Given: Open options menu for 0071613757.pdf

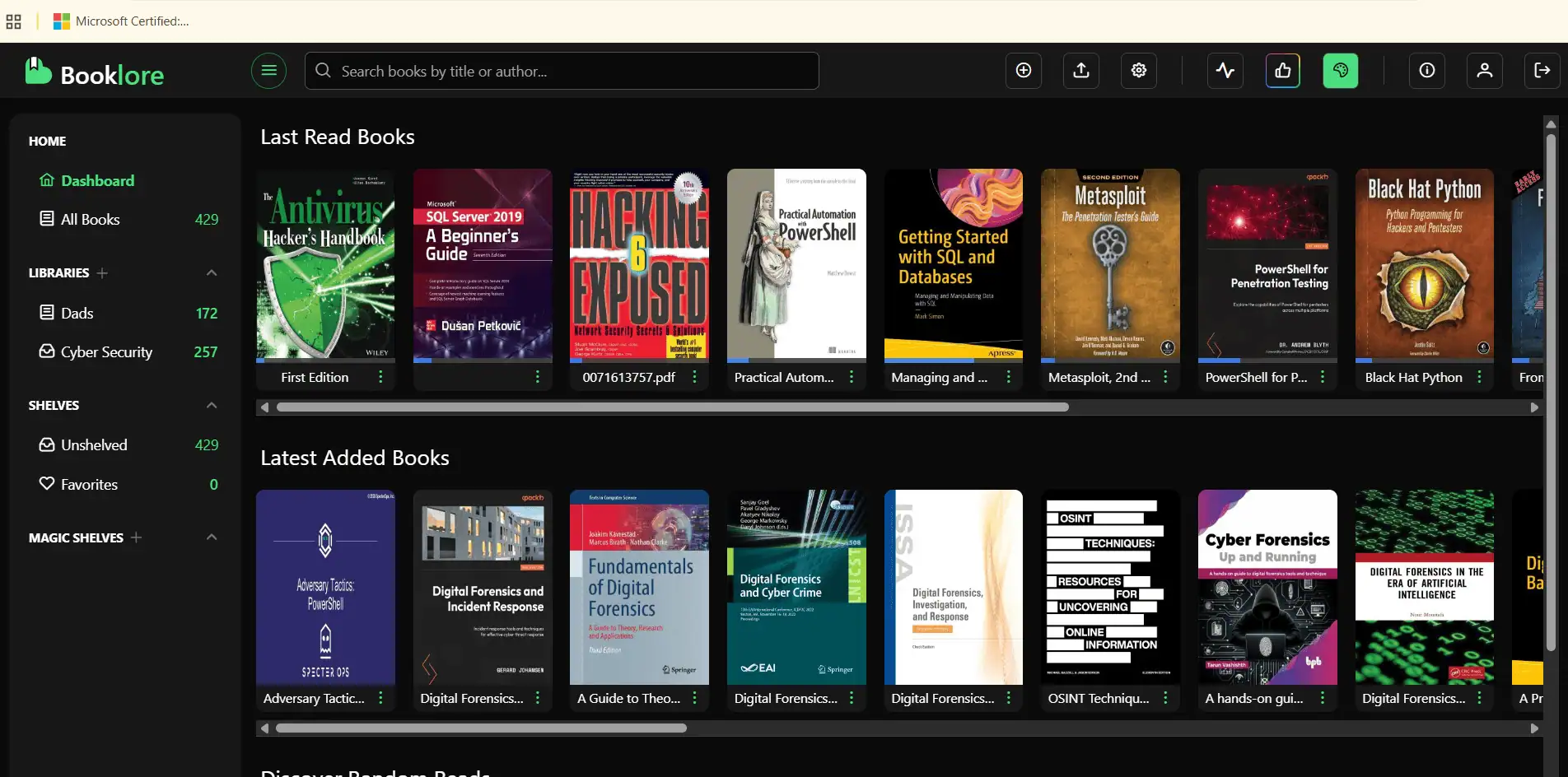Looking at the screenshot, I should click(x=694, y=377).
